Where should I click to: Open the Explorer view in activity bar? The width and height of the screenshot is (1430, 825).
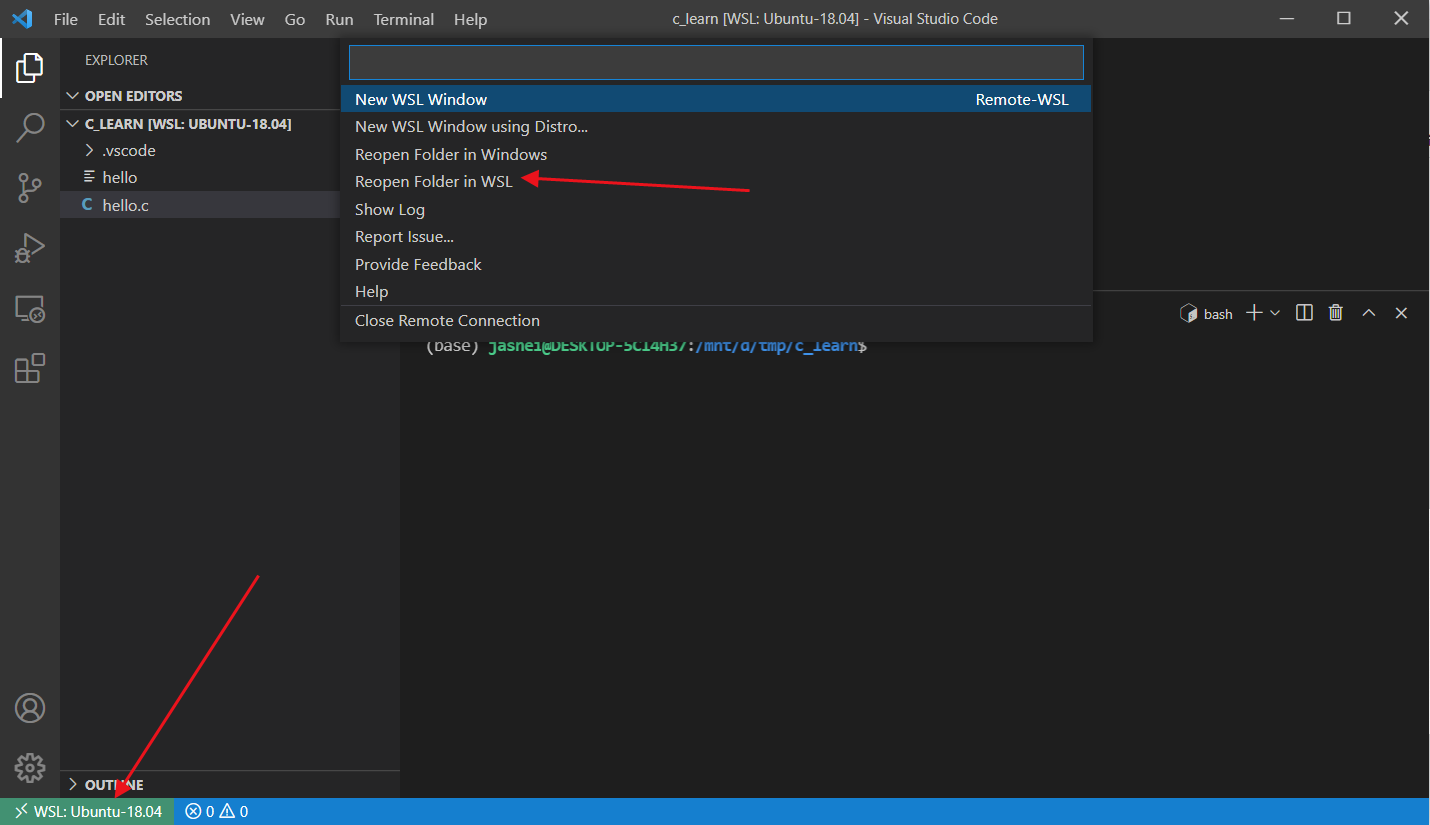pyautogui.click(x=30, y=68)
